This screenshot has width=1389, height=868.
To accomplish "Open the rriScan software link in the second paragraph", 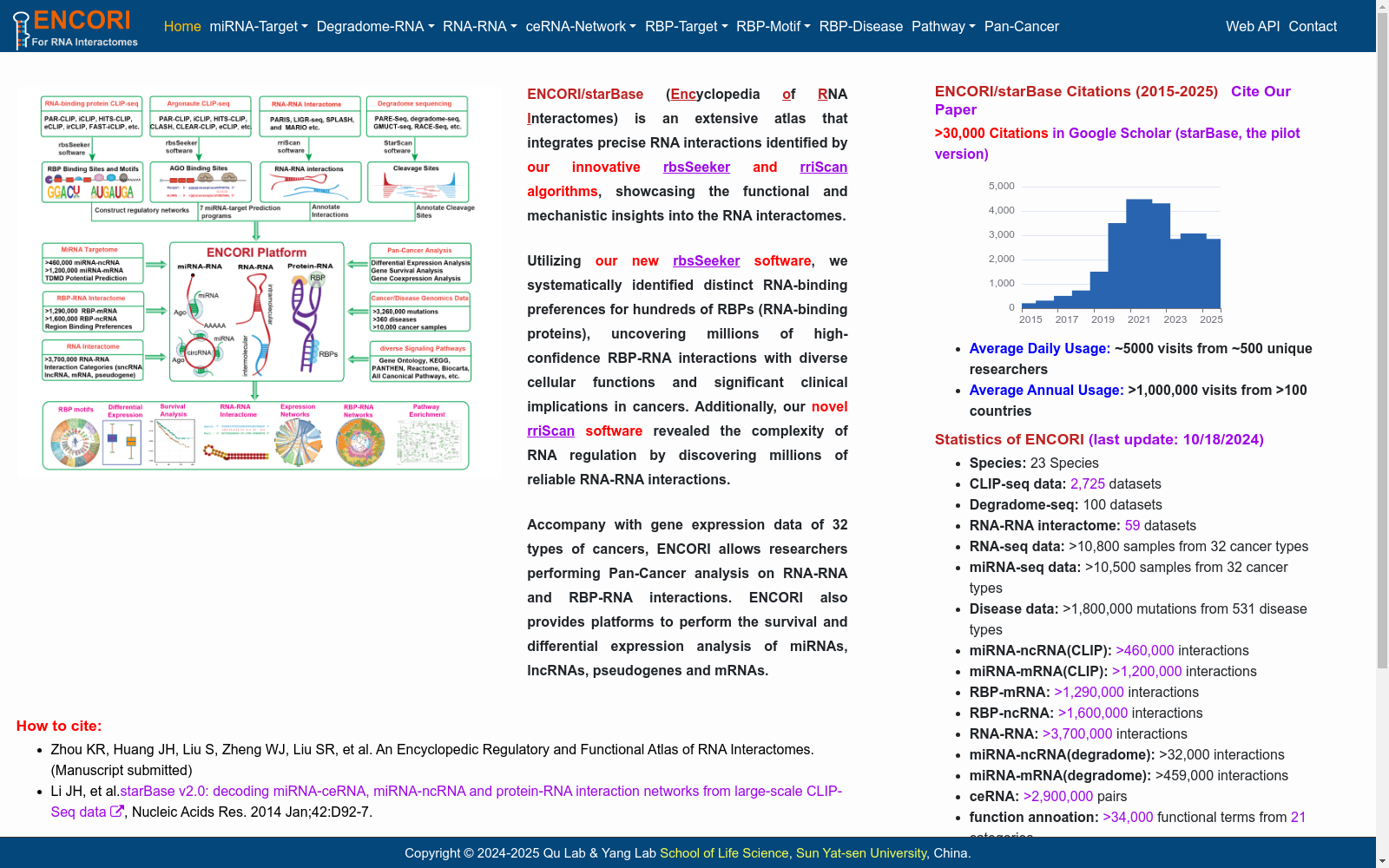I will click(x=550, y=431).
